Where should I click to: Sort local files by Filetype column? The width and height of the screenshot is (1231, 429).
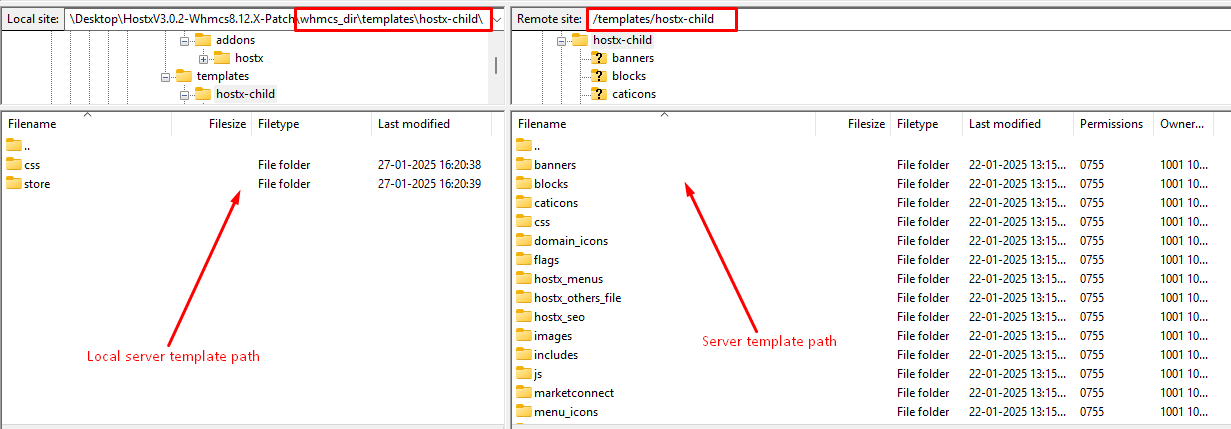[x=278, y=124]
